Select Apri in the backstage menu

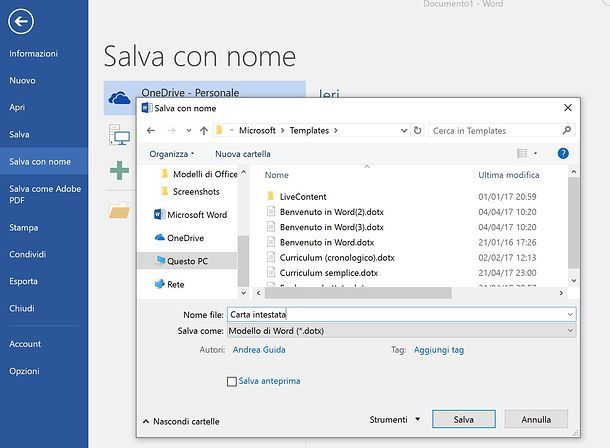pos(17,107)
